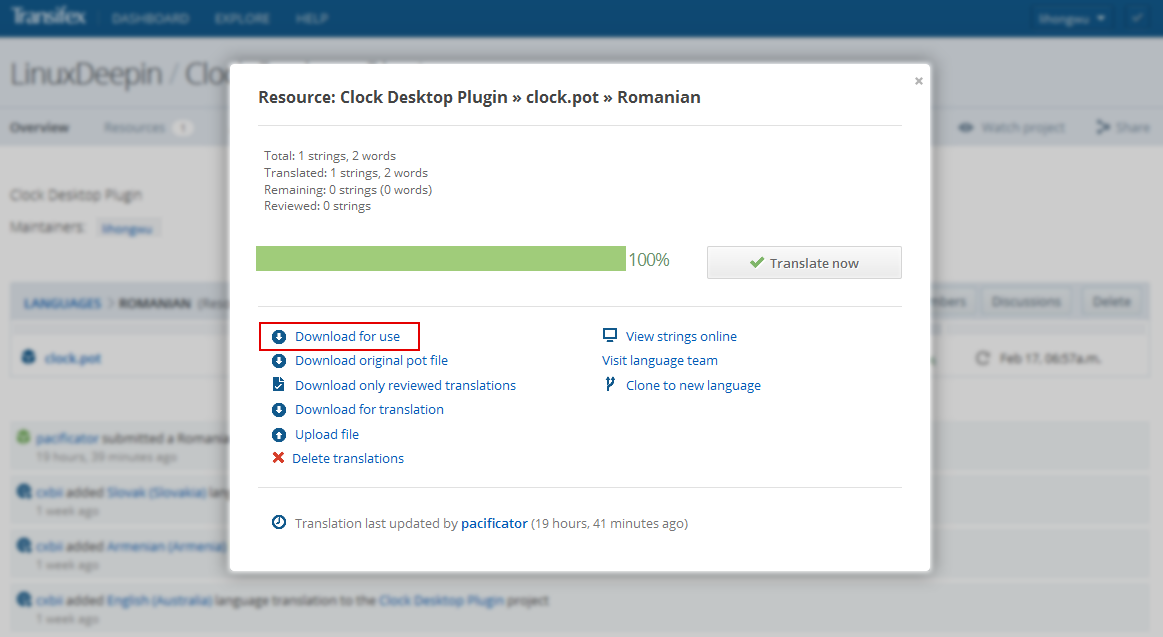Expand the user account dropdown in the header
Screen dimensions: 1163x637
tap(1072, 19)
